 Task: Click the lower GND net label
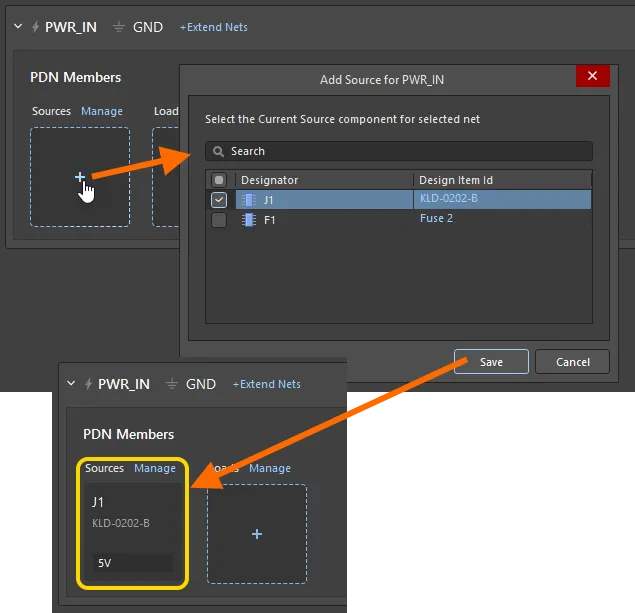[x=201, y=384]
